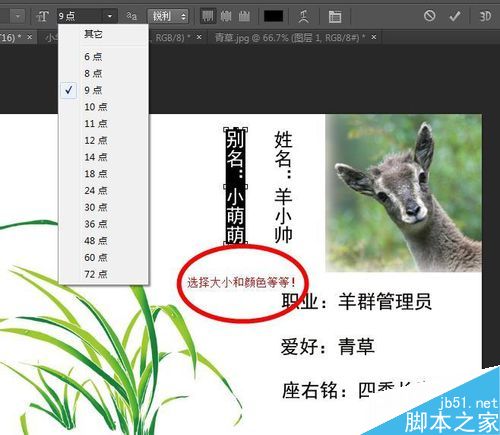Click the selected vertical text 别名：小萌萌
The width and height of the screenshot is (500, 435).
[235, 186]
